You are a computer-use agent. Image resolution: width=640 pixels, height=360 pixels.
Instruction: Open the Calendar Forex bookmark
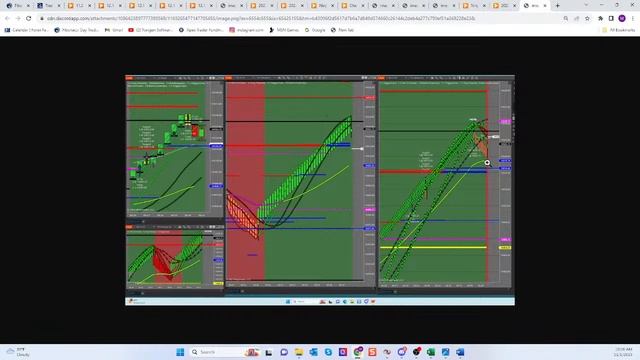click(x=26, y=30)
